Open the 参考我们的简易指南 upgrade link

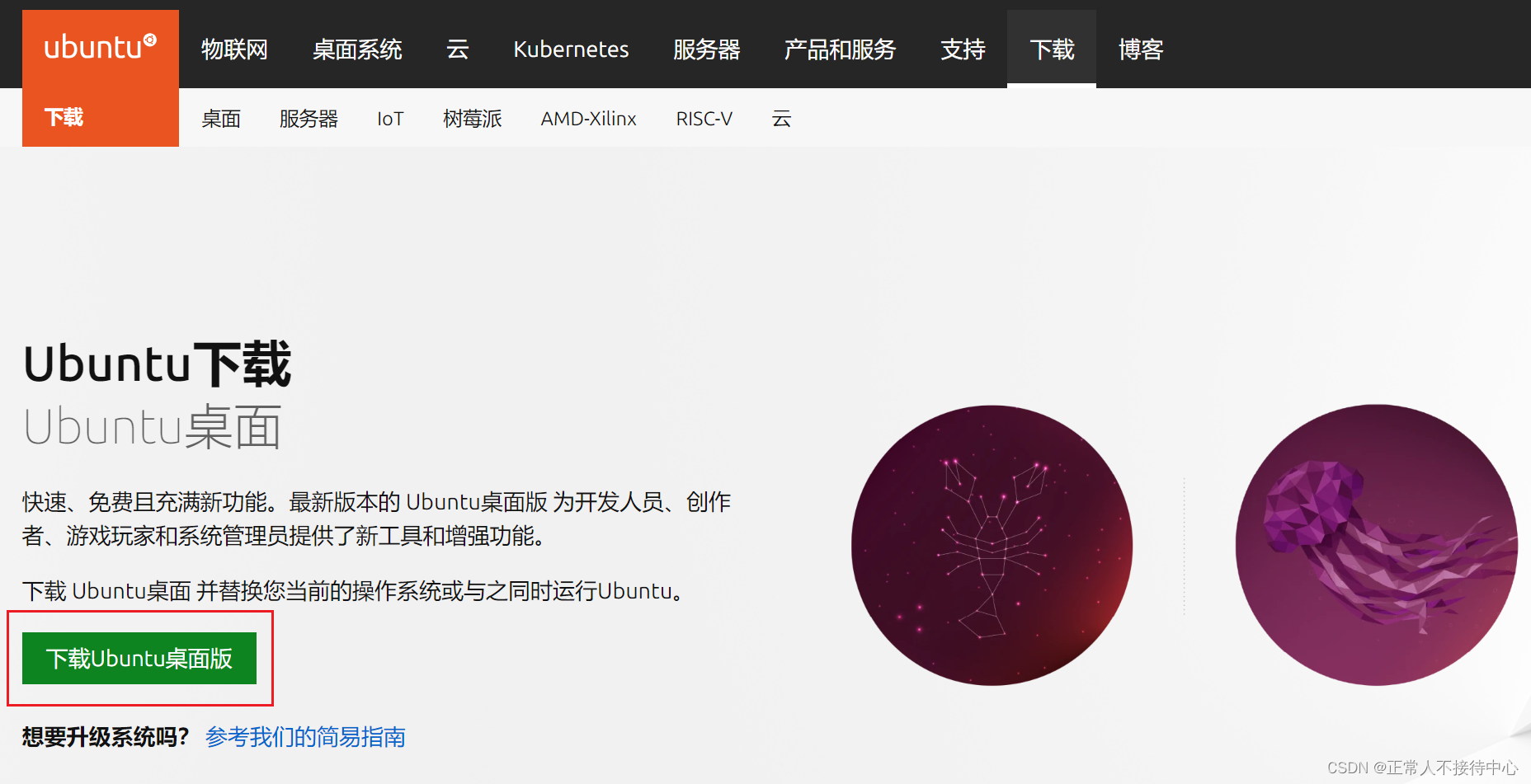coord(305,738)
